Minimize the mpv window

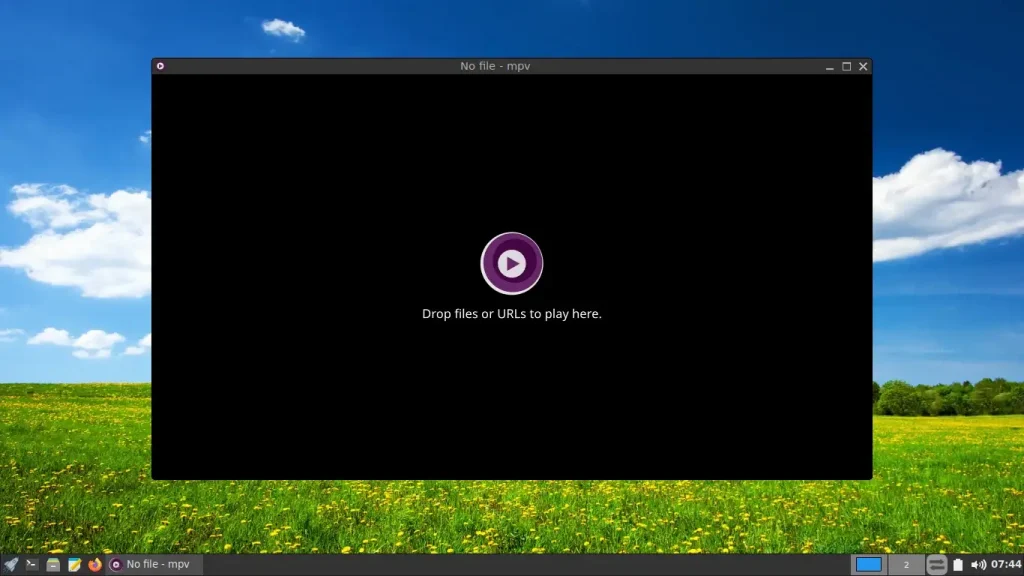click(x=829, y=67)
